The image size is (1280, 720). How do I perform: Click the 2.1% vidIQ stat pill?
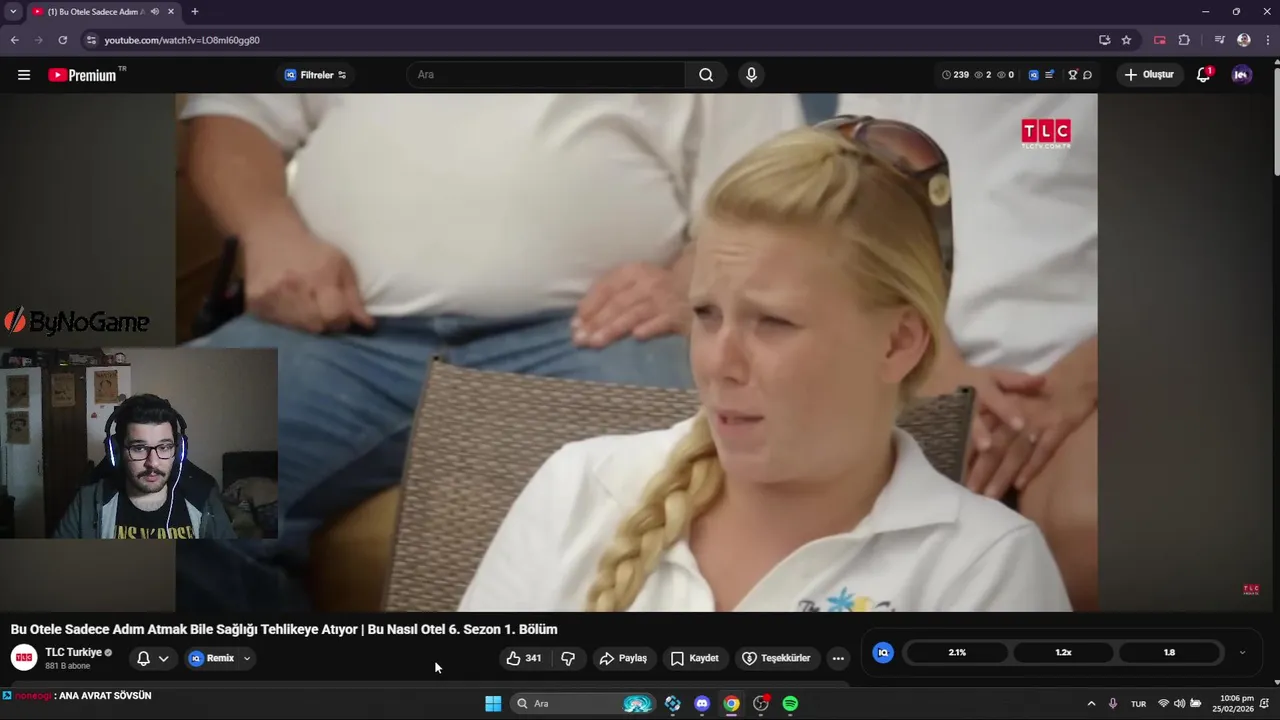pyautogui.click(x=957, y=652)
